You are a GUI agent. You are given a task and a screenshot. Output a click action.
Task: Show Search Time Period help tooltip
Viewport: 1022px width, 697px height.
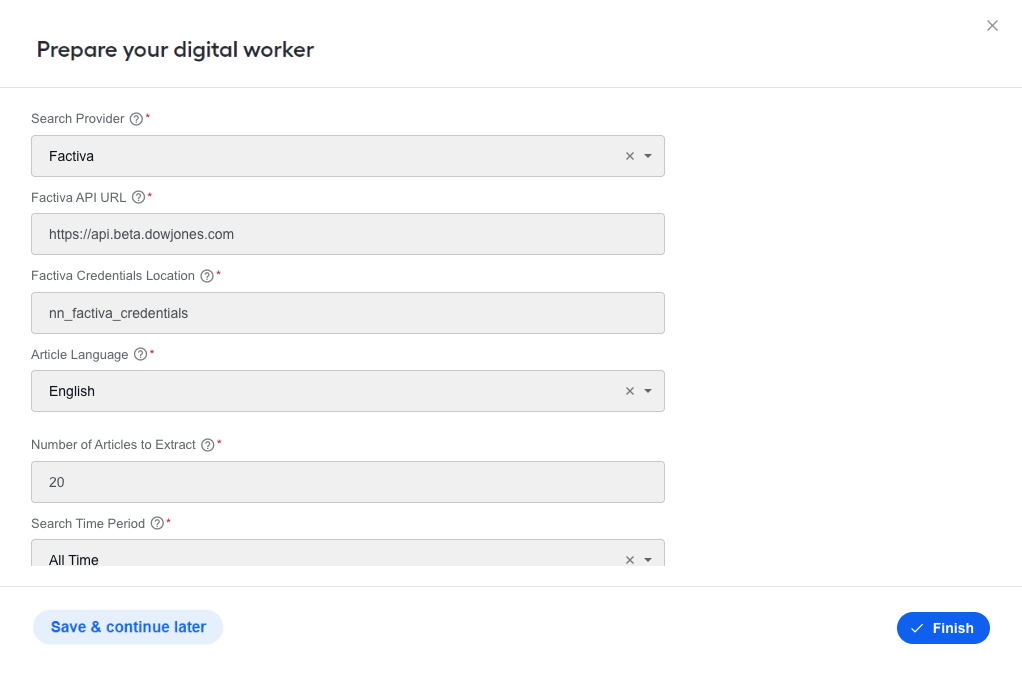click(157, 523)
